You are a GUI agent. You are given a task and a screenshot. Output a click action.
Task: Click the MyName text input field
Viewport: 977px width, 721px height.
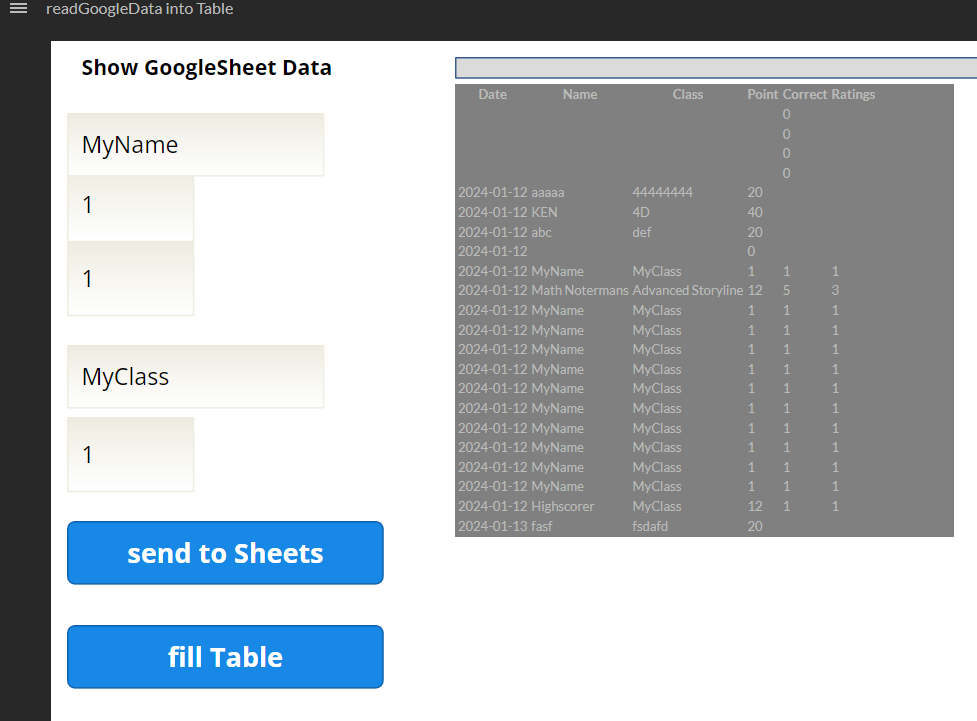tap(195, 145)
